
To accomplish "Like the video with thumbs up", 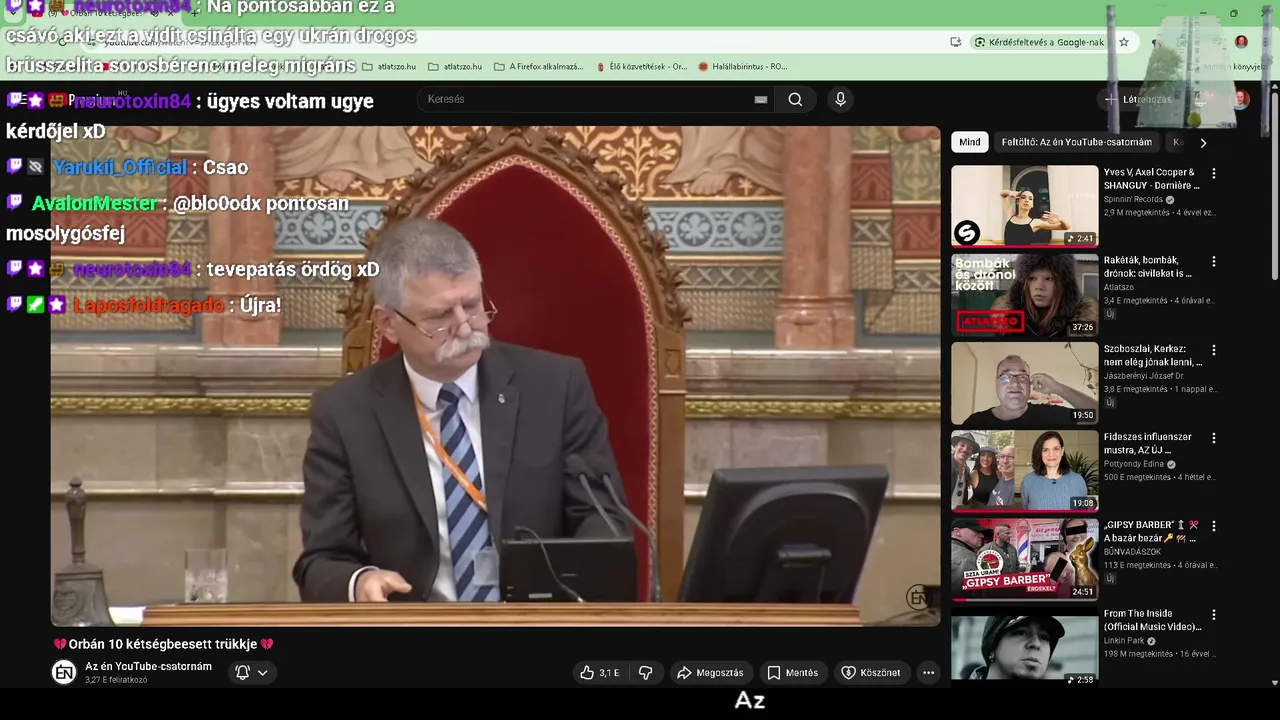I will (x=600, y=673).
